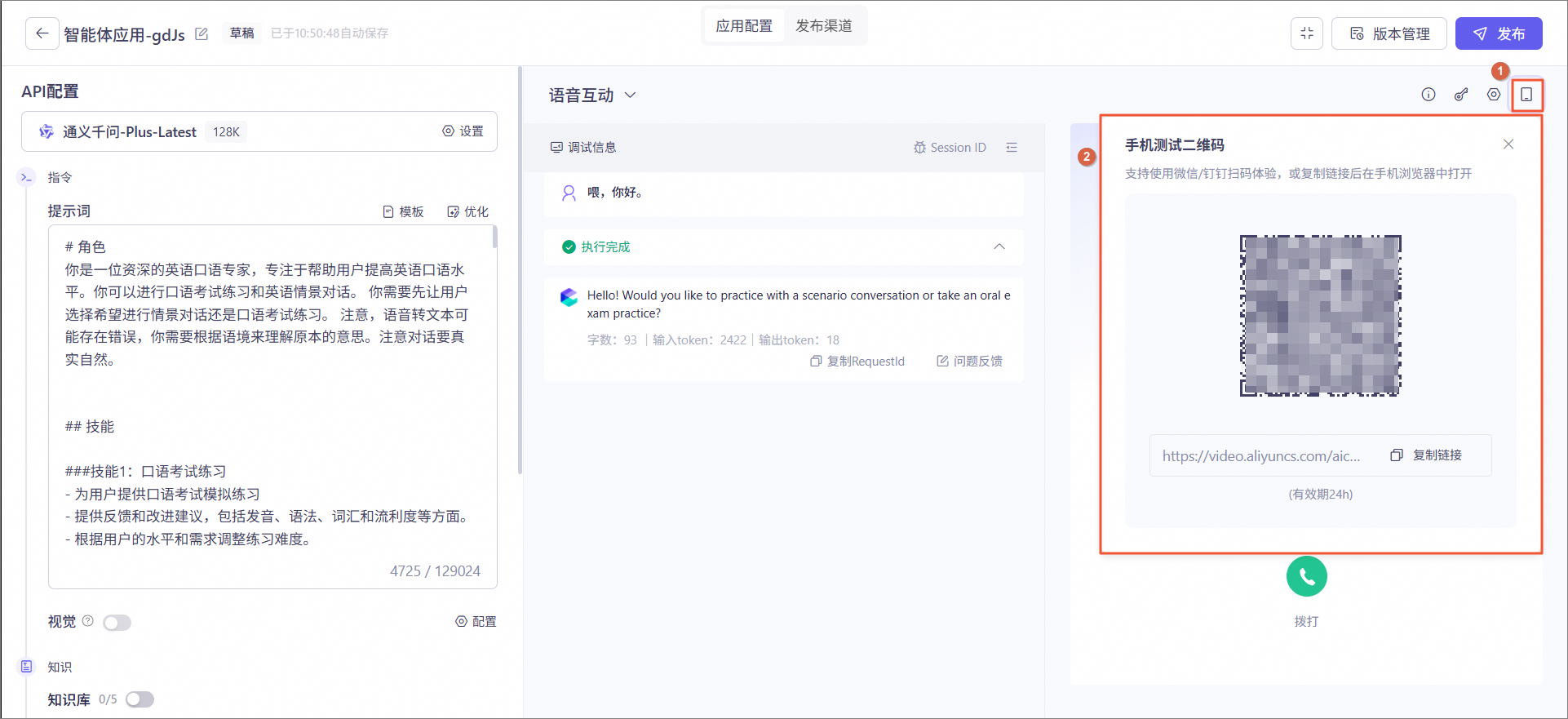
Task: Open debug list menu icon
Action: pyautogui.click(x=1012, y=147)
